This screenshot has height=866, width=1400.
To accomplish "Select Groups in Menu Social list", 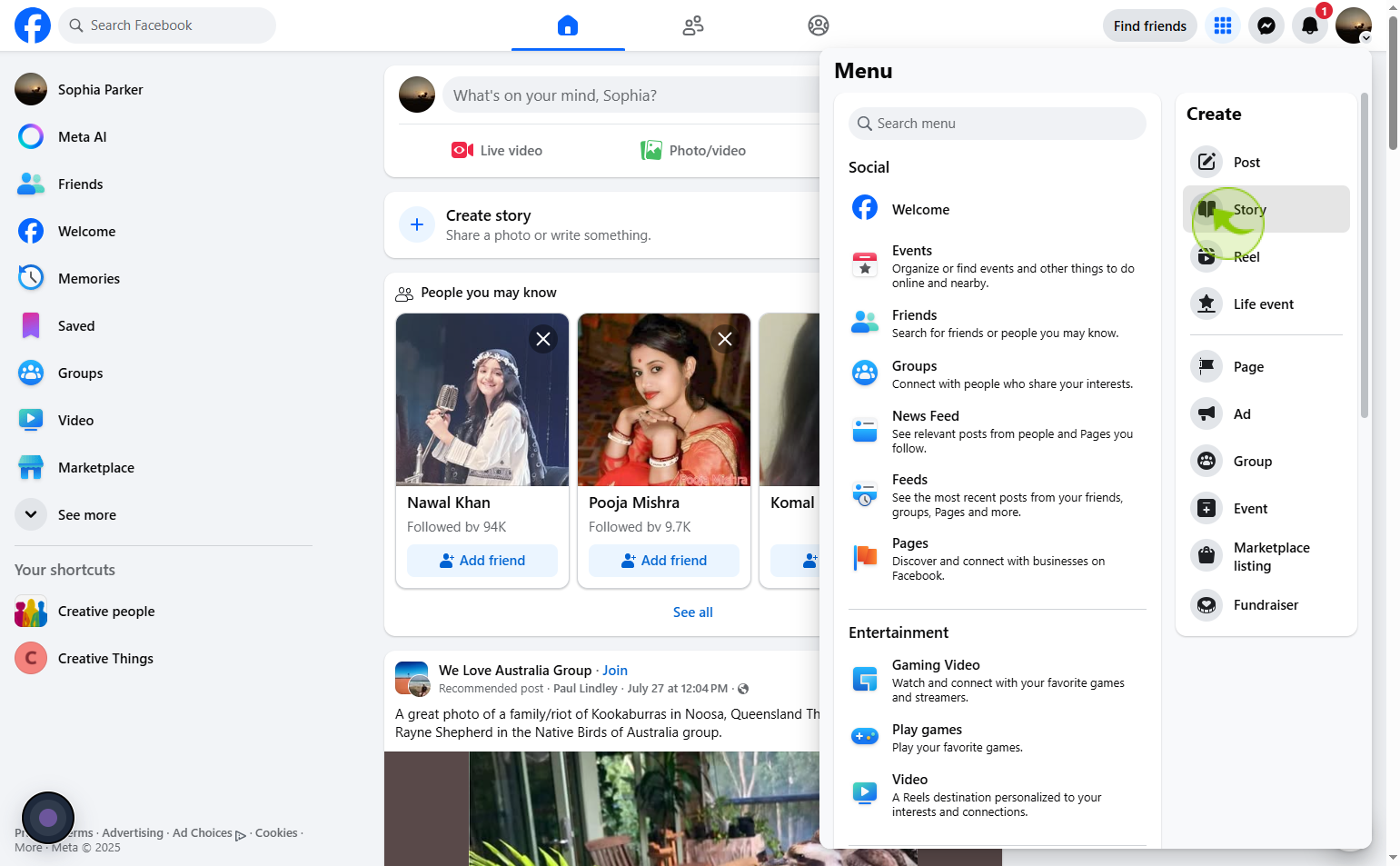I will pyautogui.click(x=998, y=374).
